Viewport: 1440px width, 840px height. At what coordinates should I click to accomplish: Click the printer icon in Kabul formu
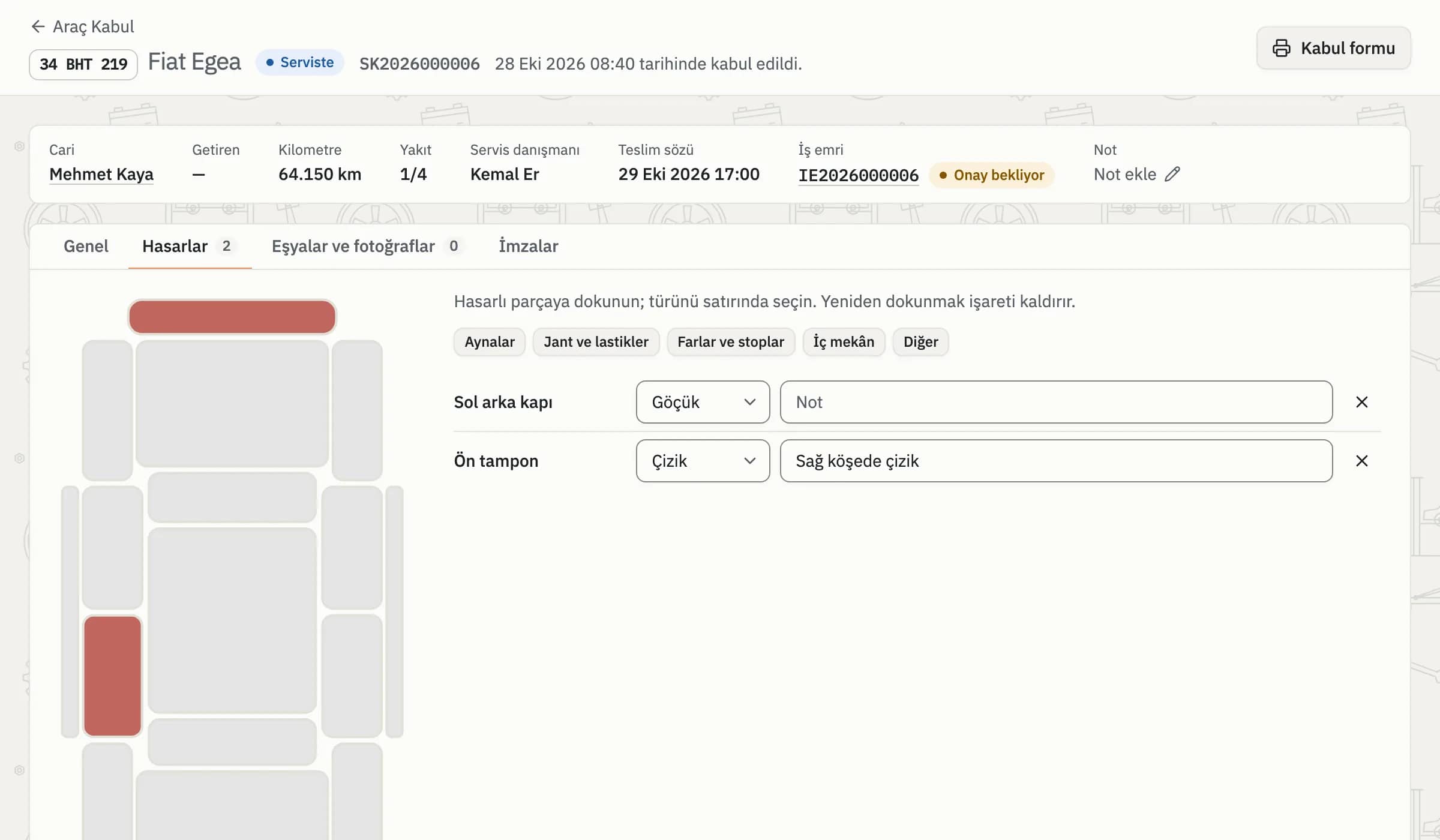click(x=1281, y=48)
